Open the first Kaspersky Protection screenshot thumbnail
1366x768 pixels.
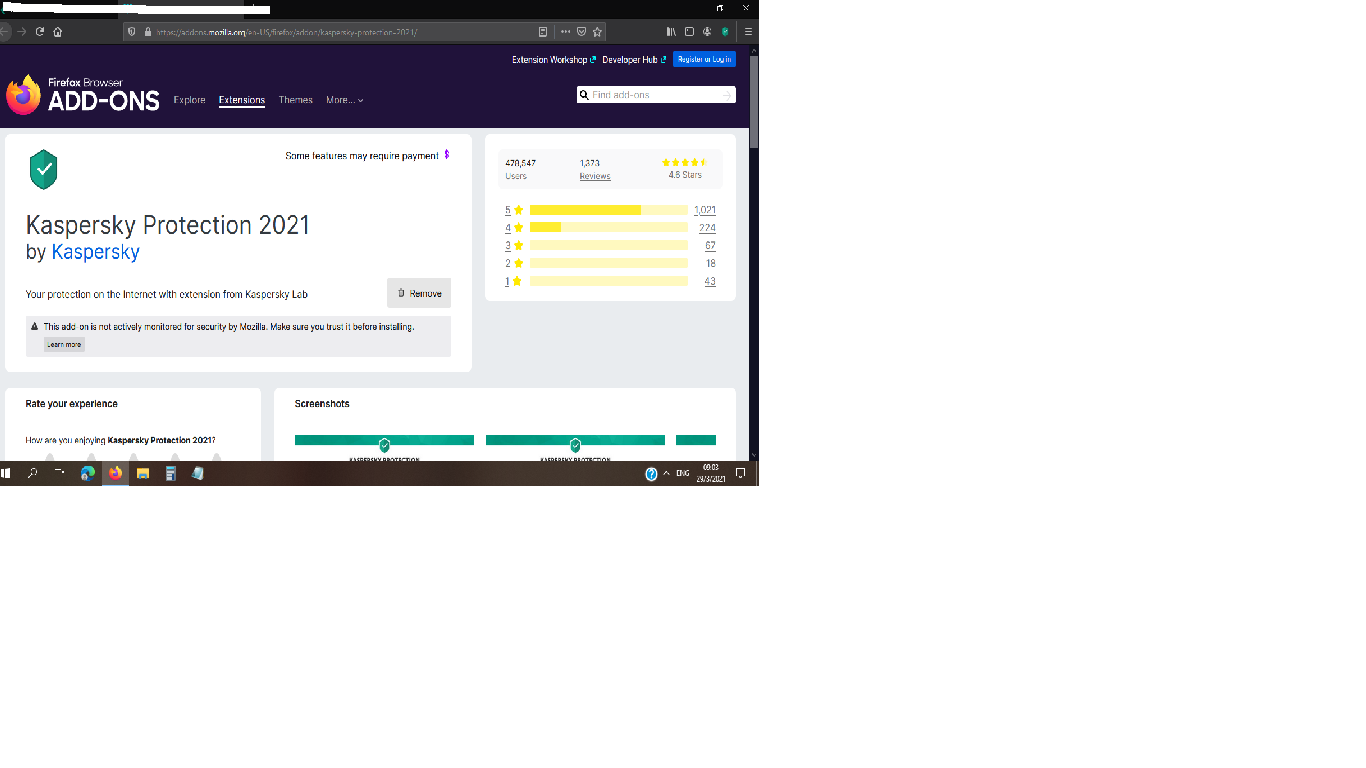click(x=384, y=447)
